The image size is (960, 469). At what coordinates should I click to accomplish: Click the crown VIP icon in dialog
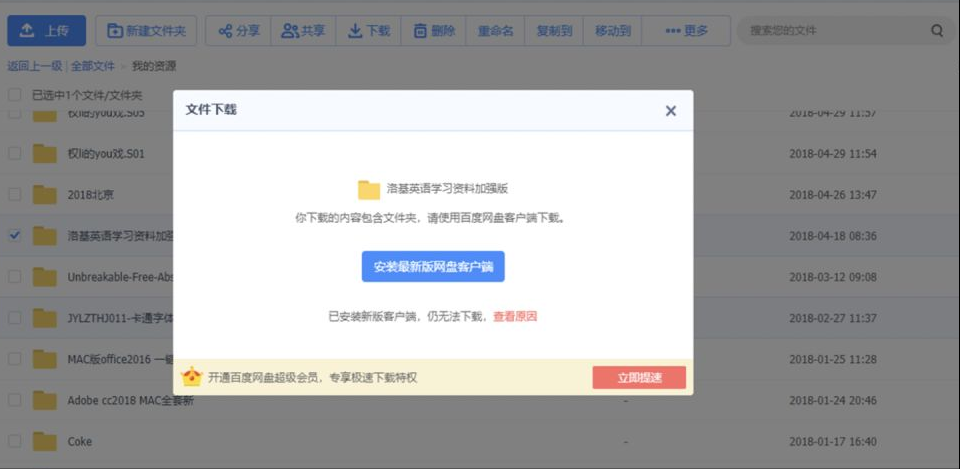tap(192, 377)
